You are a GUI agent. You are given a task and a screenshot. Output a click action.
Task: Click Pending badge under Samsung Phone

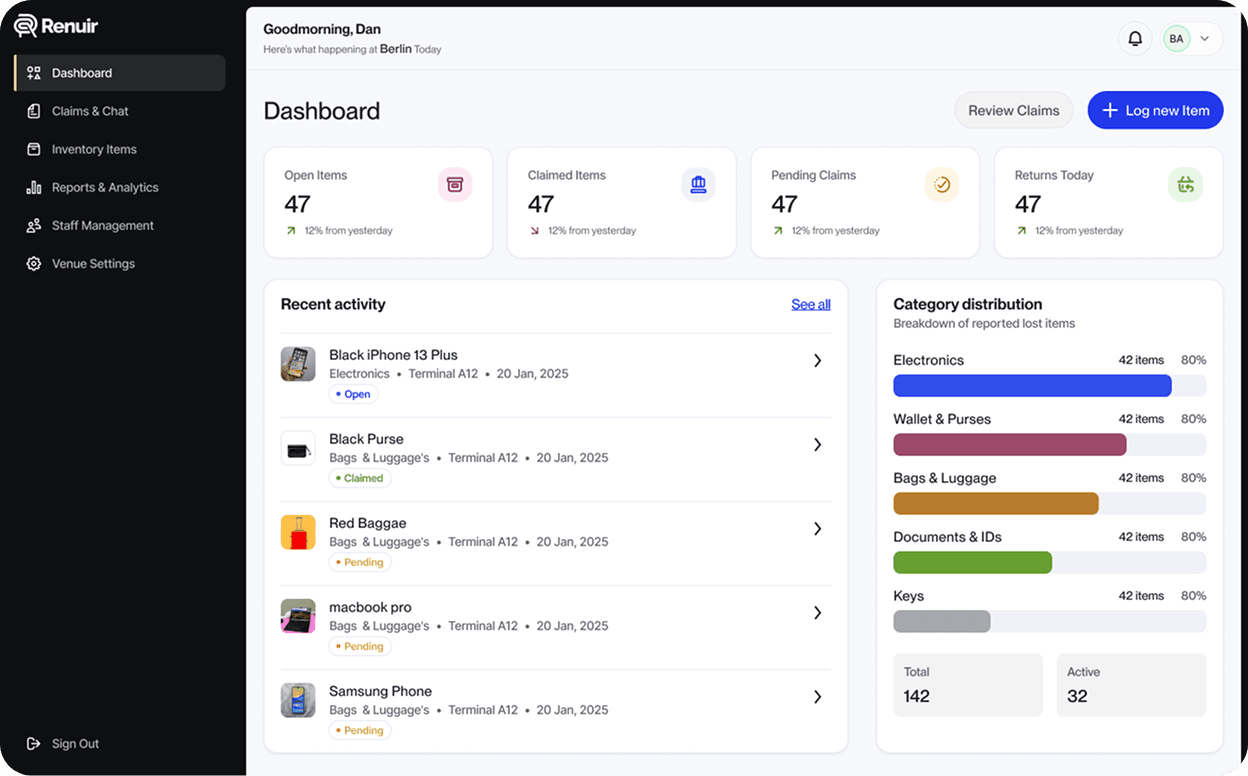(360, 730)
